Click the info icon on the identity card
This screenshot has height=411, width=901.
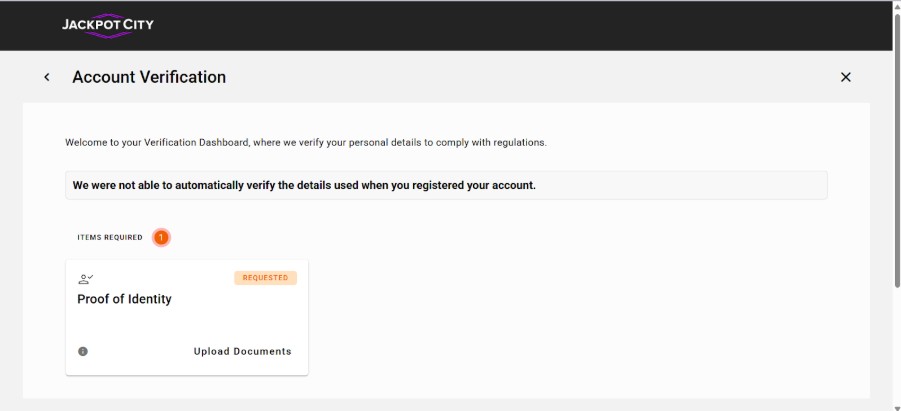point(83,351)
